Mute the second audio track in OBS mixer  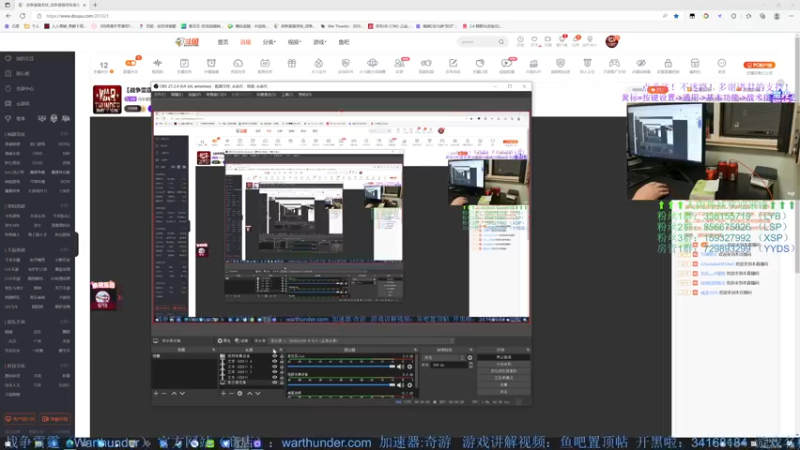(401, 385)
